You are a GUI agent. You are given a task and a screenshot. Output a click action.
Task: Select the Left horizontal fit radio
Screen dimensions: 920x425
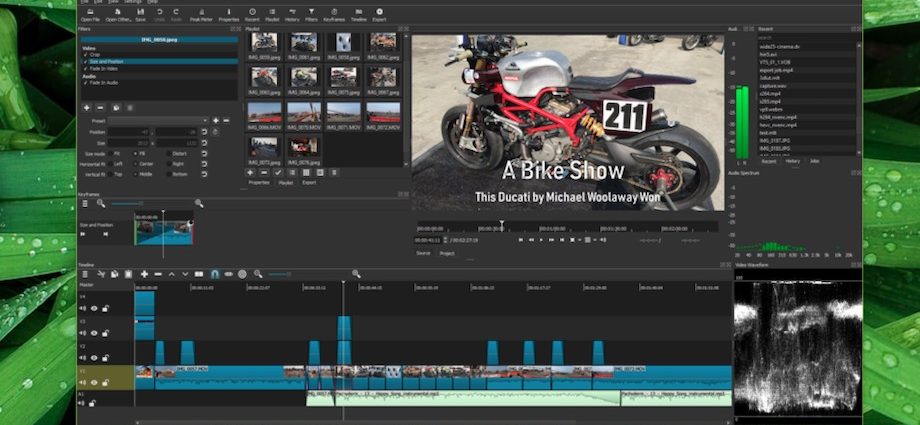point(110,164)
